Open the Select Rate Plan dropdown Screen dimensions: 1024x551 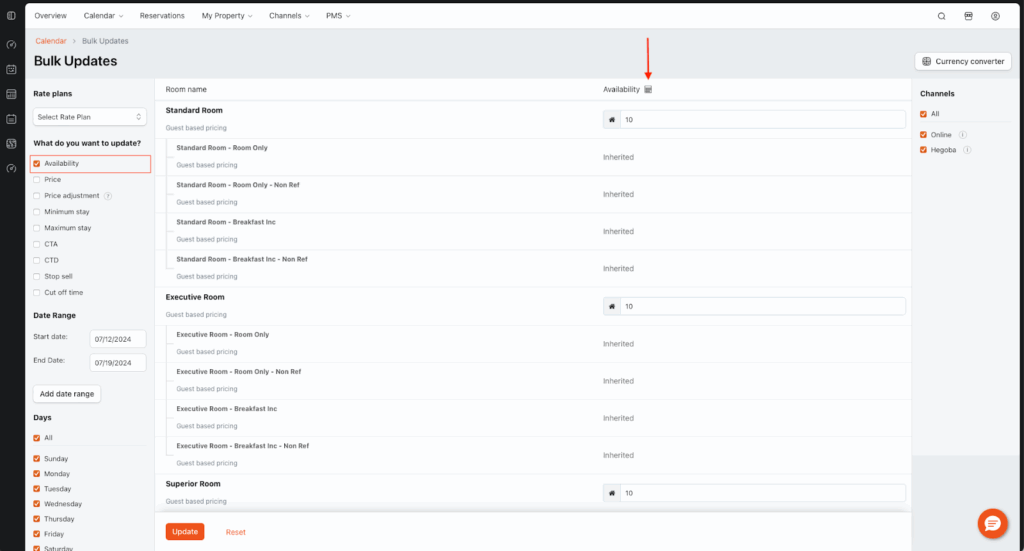tap(90, 117)
